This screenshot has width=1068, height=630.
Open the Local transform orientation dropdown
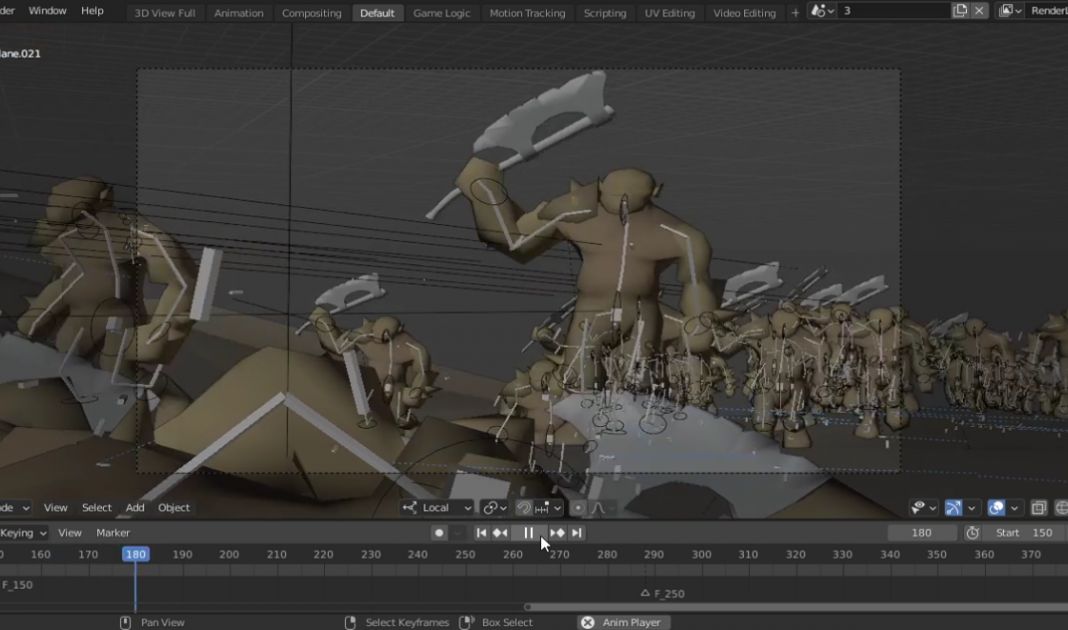tap(438, 508)
